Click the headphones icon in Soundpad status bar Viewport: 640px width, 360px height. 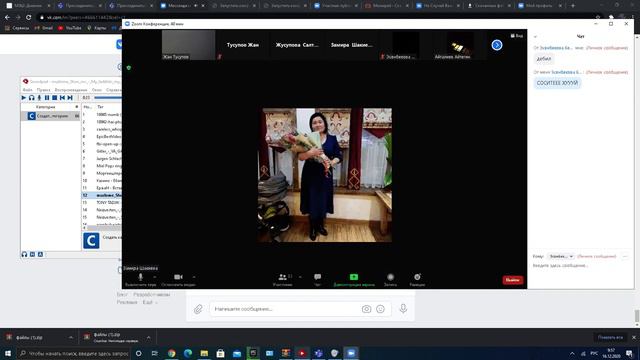point(24,254)
